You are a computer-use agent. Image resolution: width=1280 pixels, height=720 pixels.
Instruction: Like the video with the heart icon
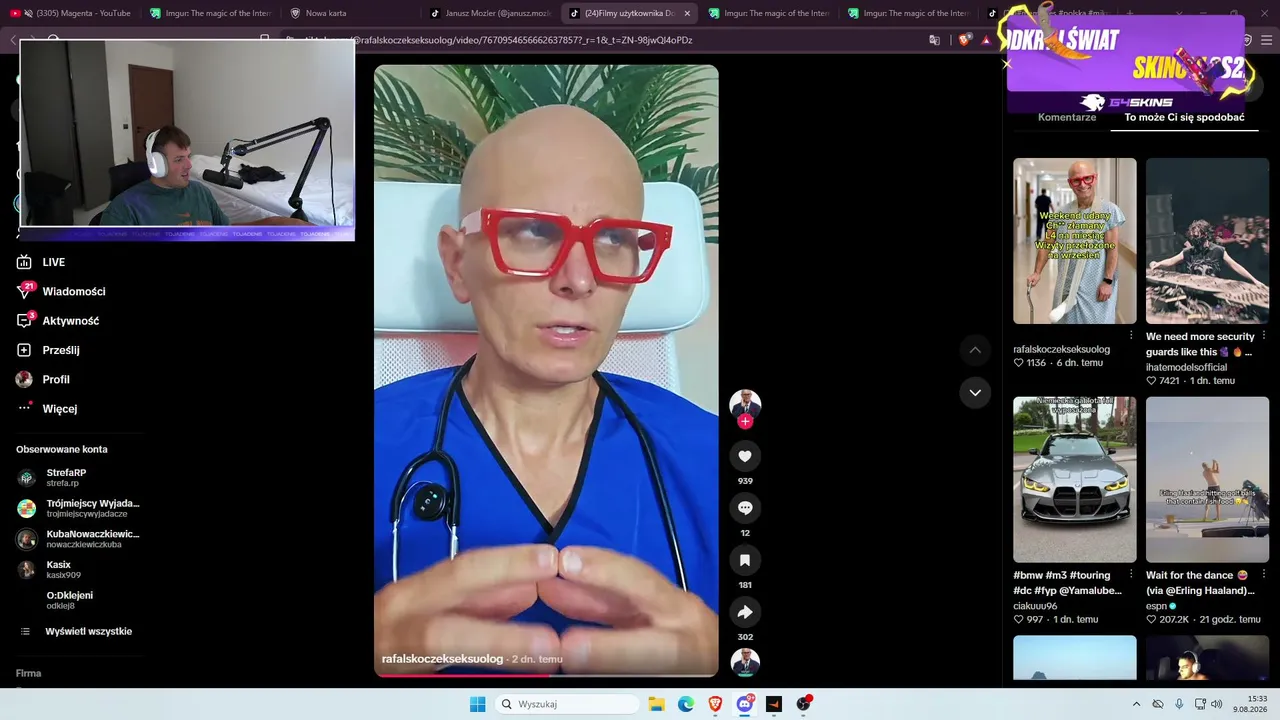pos(745,456)
